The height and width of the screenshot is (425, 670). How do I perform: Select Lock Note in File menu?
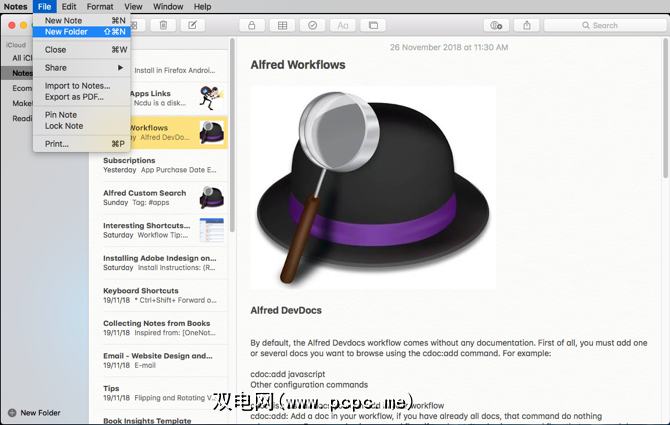tap(82, 126)
